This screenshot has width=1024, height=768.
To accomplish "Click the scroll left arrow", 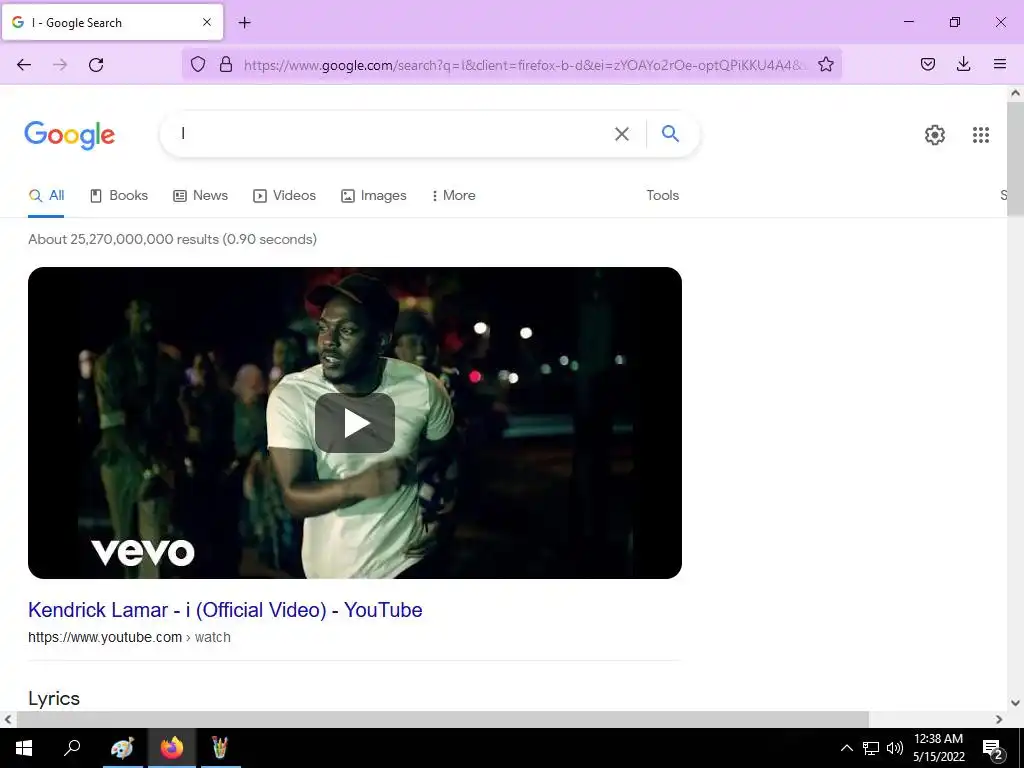I will pyautogui.click(x=8, y=719).
